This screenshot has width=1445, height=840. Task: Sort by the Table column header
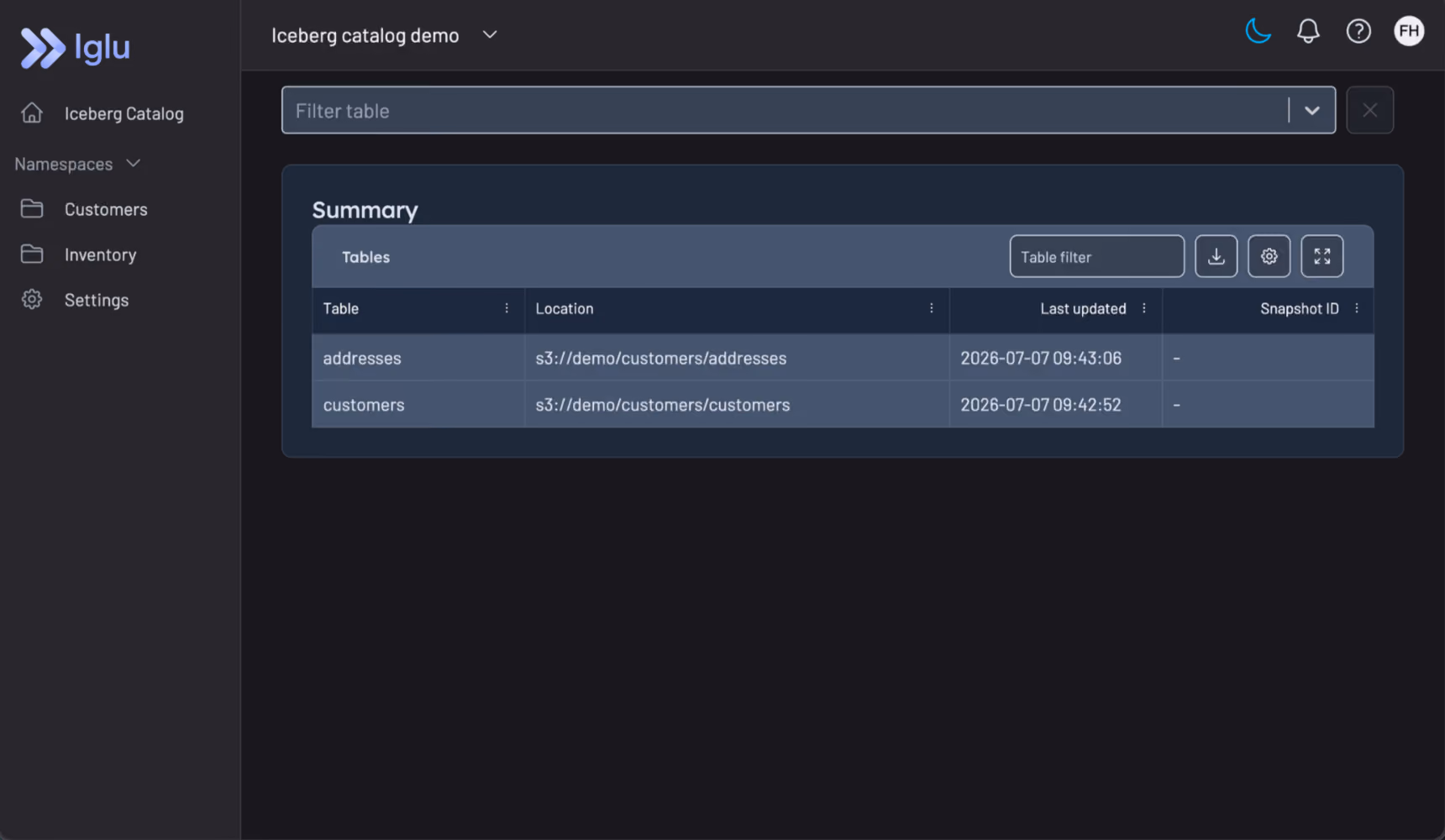340,308
